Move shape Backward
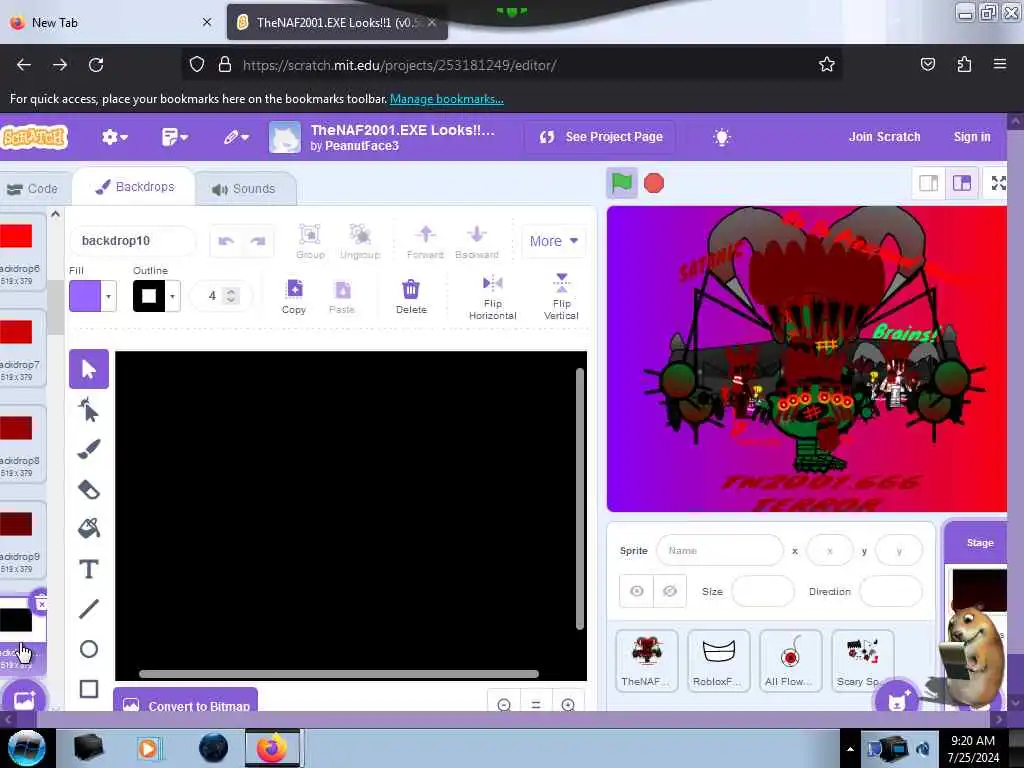The image size is (1024, 768). pyautogui.click(x=477, y=241)
